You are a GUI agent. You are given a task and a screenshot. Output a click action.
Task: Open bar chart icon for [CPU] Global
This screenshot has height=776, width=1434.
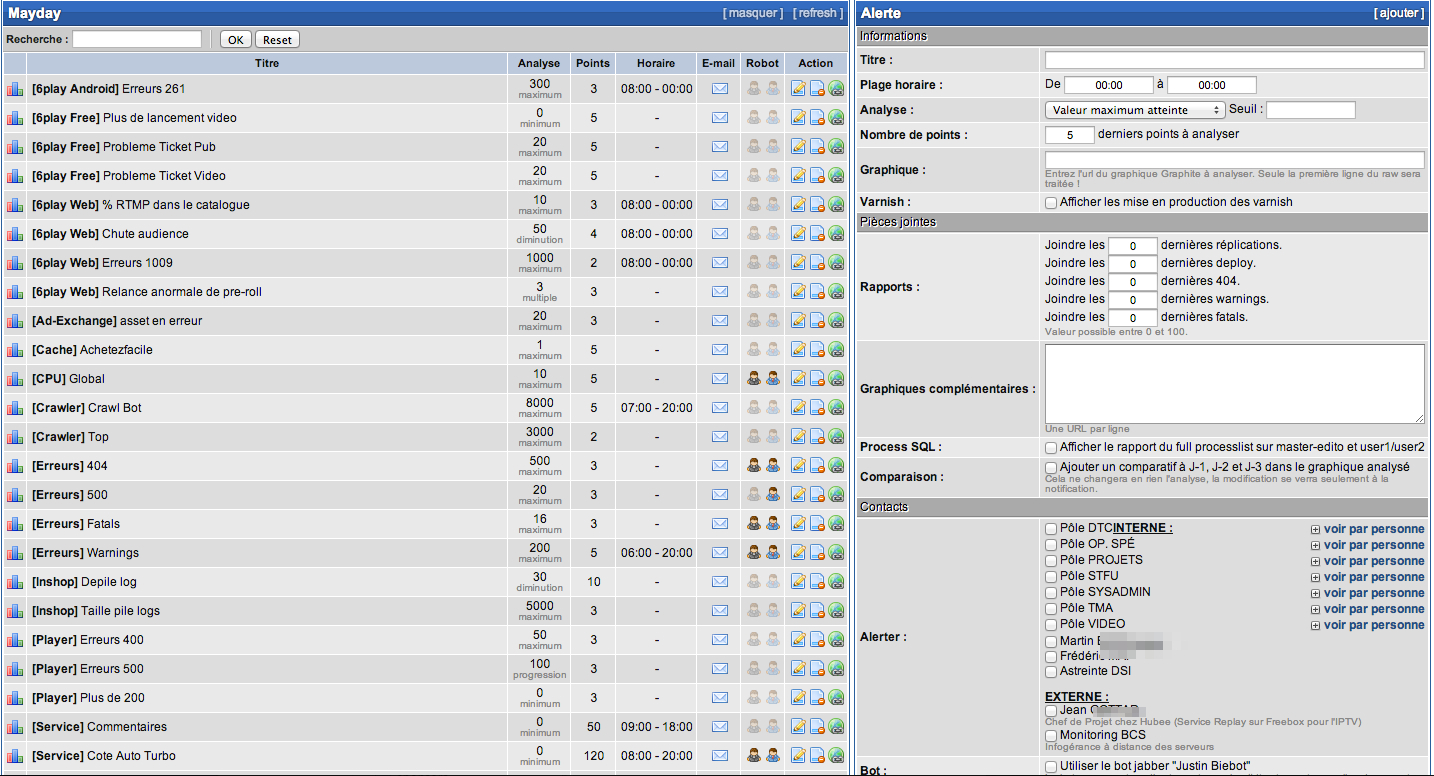(14, 379)
